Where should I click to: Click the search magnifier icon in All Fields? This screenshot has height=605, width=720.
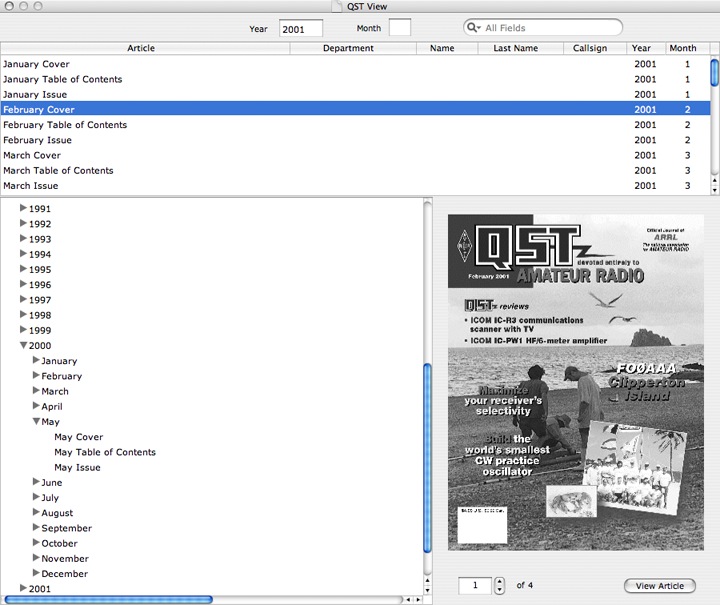tap(472, 28)
